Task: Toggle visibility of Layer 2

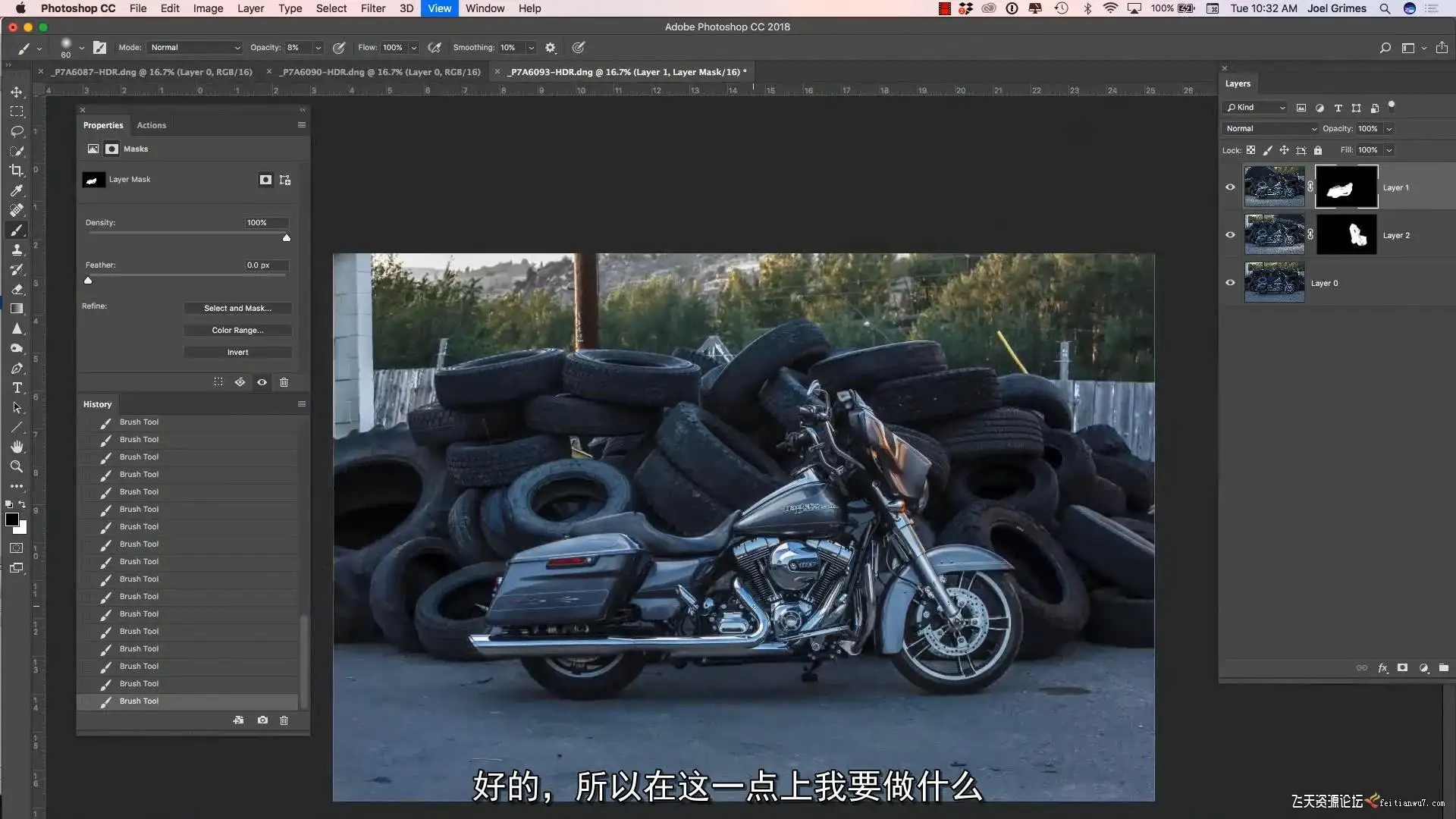Action: pos(1230,234)
